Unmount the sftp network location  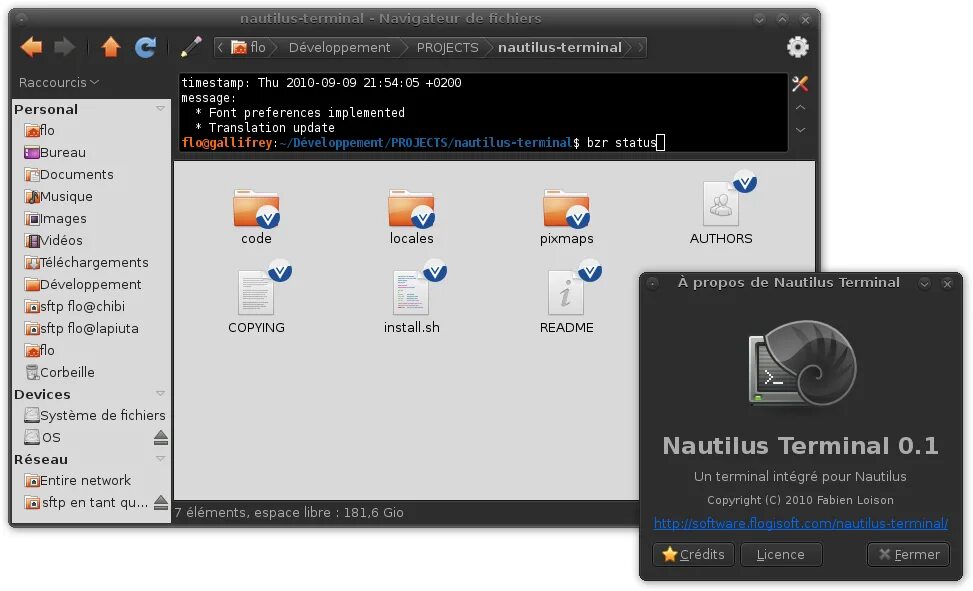pyautogui.click(x=161, y=503)
